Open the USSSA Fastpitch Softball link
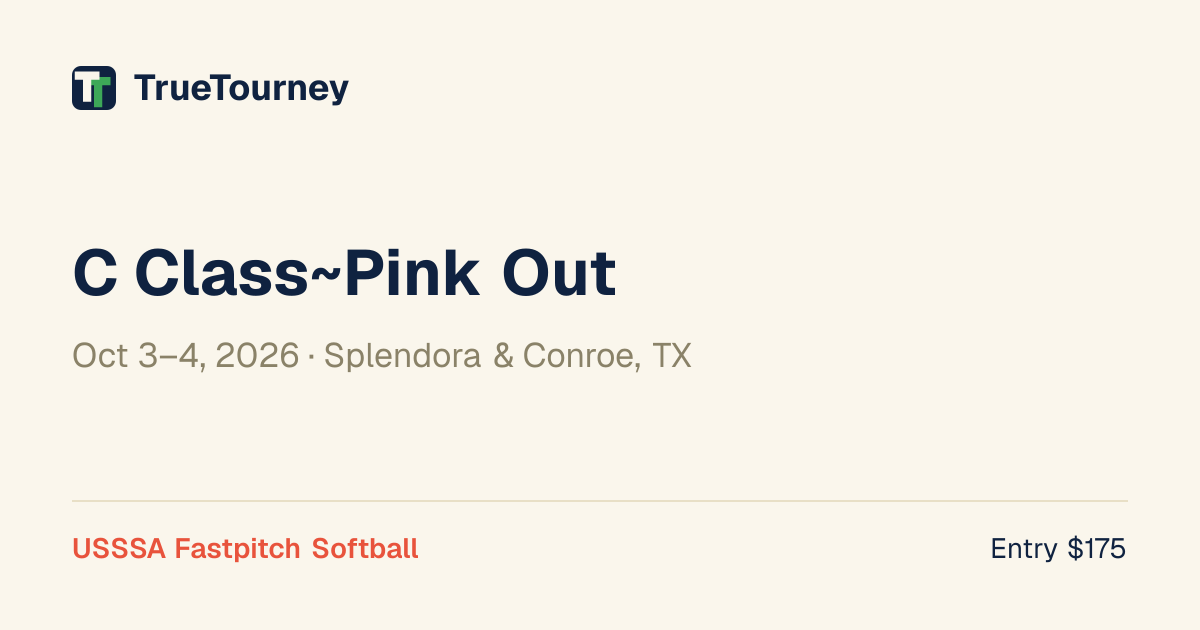1200x630 pixels. (245, 548)
